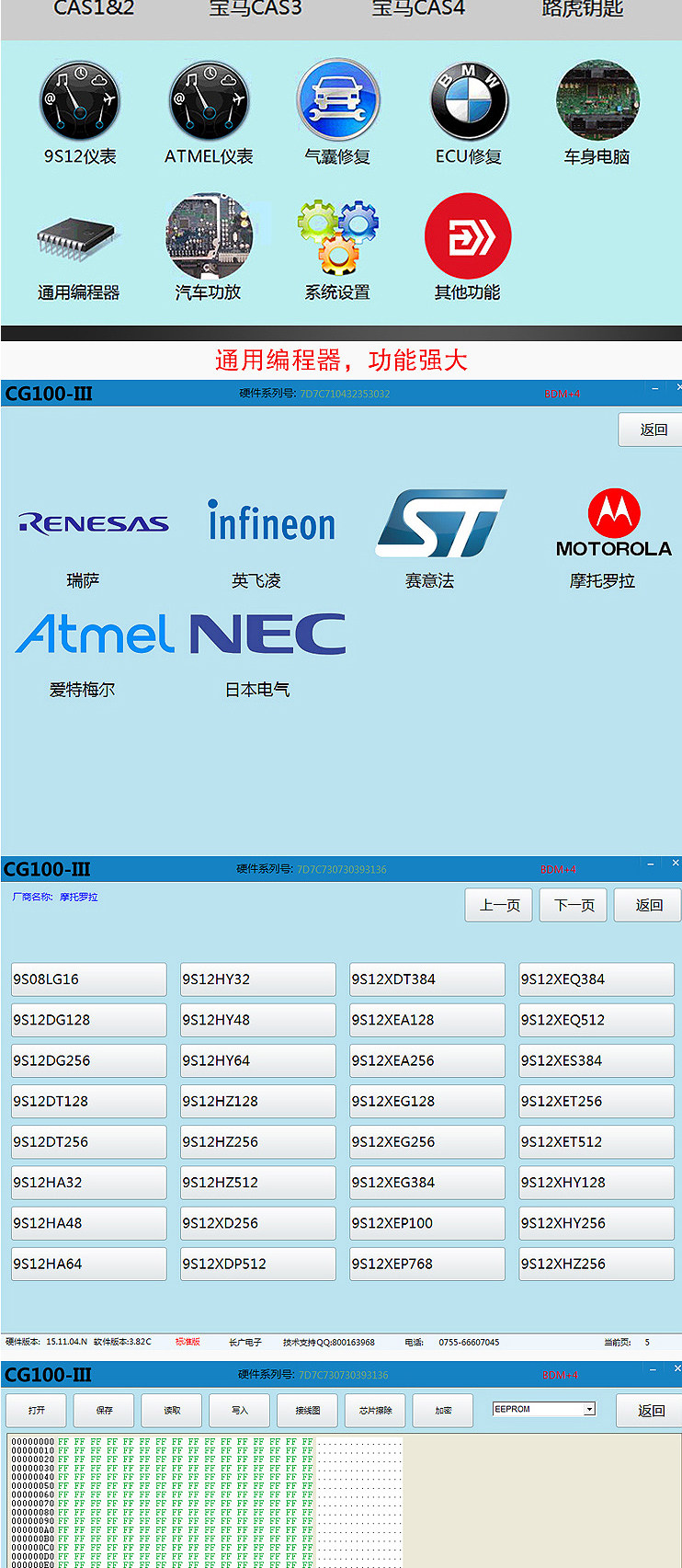Select chip 9S12XEG256
Viewport: 682px width, 1568px height.
coord(427,1141)
